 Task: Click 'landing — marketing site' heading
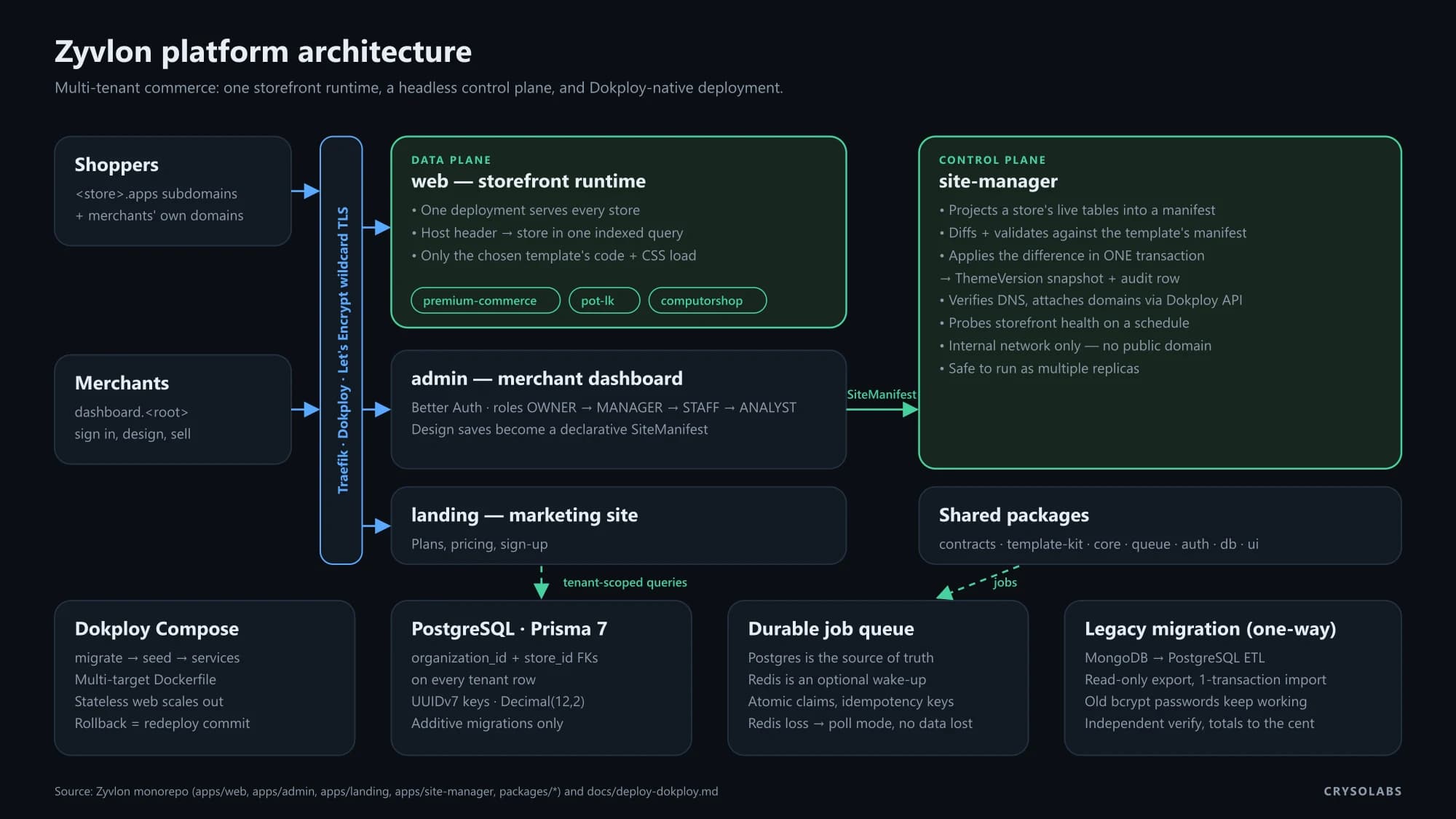(x=524, y=515)
